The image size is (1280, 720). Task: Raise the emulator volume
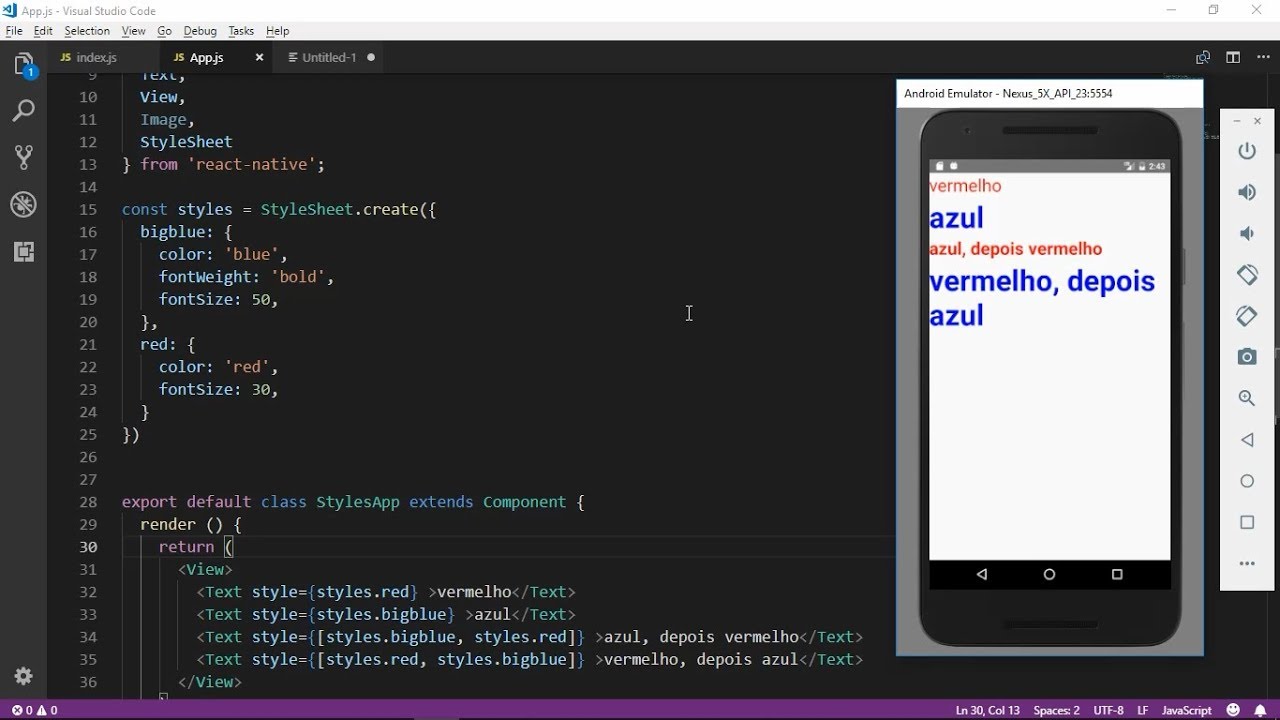pyautogui.click(x=1247, y=192)
